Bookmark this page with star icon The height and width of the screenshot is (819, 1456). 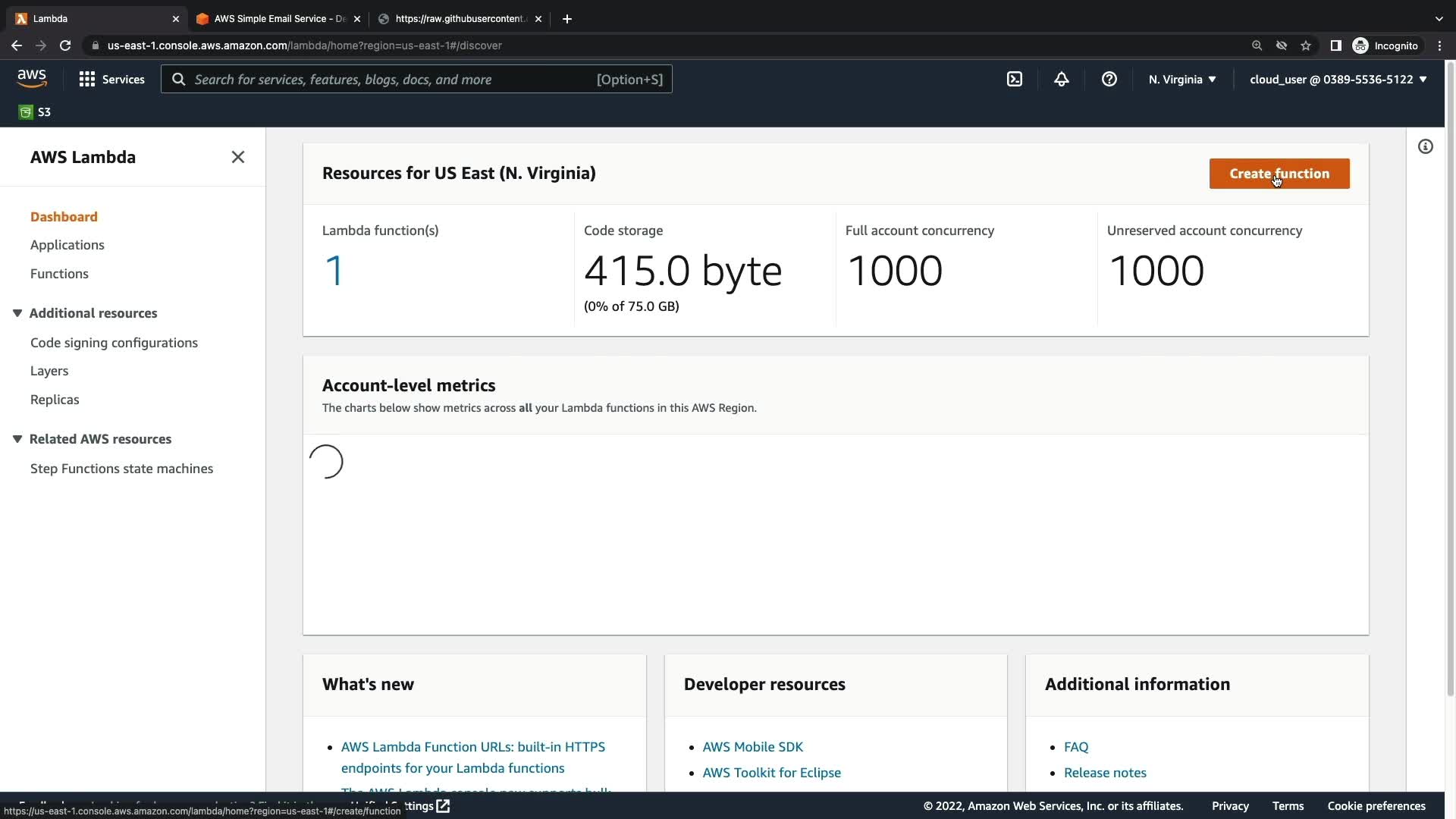[1306, 45]
